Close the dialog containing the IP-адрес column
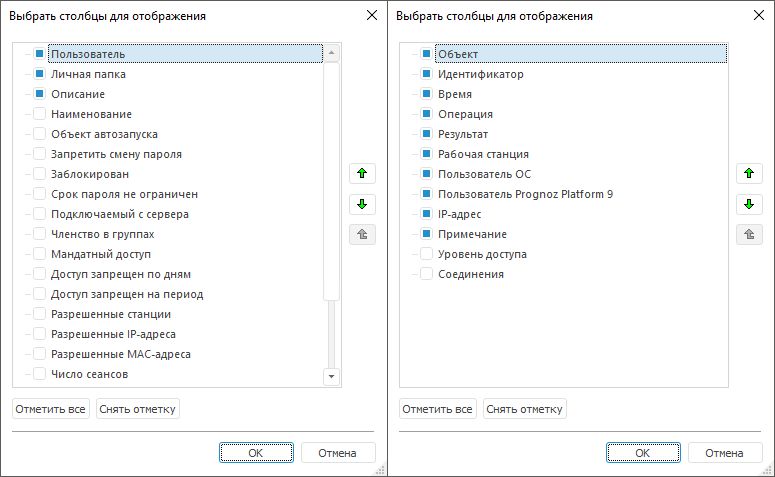This screenshot has width=775, height=477. tap(758, 16)
